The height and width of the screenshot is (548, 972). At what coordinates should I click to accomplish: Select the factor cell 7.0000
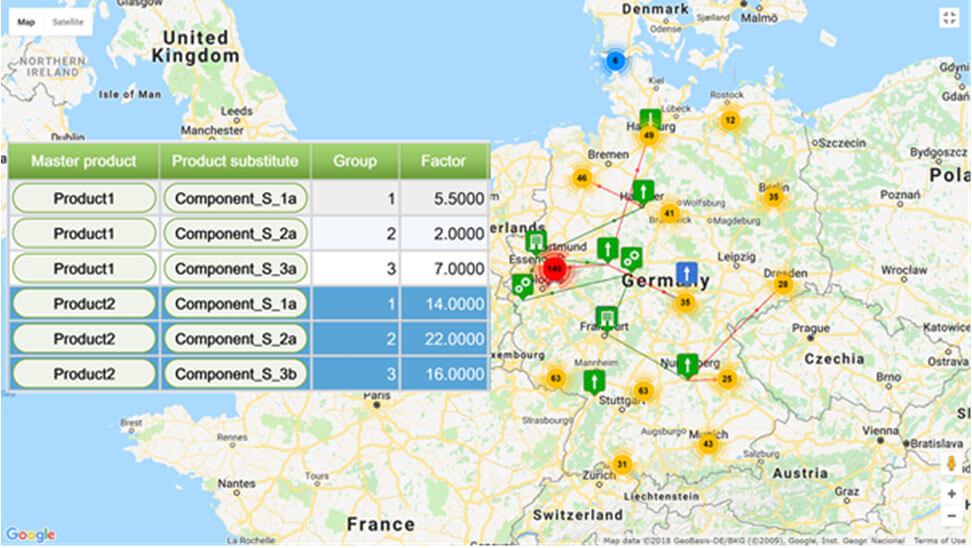pyautogui.click(x=444, y=268)
